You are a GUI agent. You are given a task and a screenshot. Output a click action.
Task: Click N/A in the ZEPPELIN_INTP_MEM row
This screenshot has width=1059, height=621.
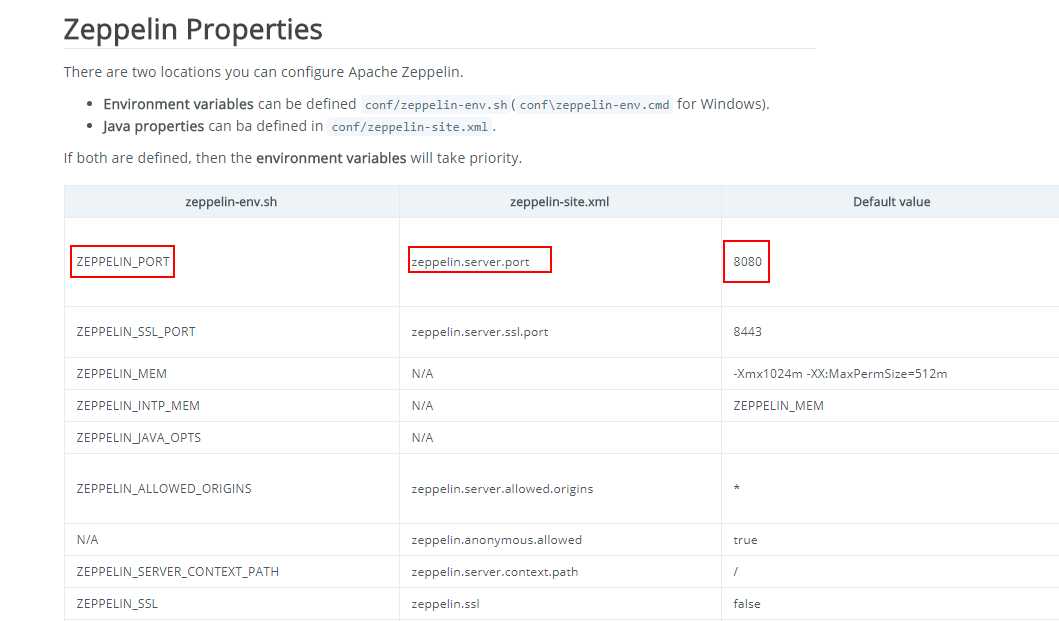click(x=422, y=405)
